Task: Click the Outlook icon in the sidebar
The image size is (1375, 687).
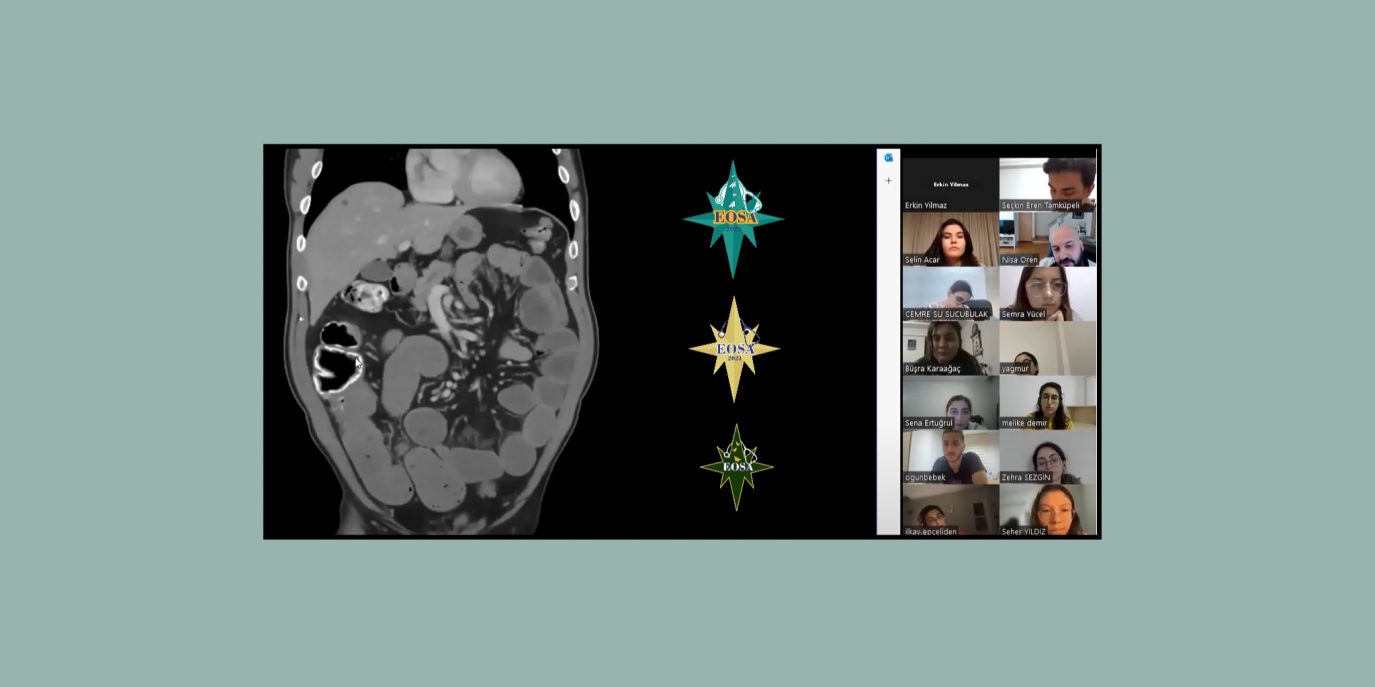Action: tap(888, 158)
